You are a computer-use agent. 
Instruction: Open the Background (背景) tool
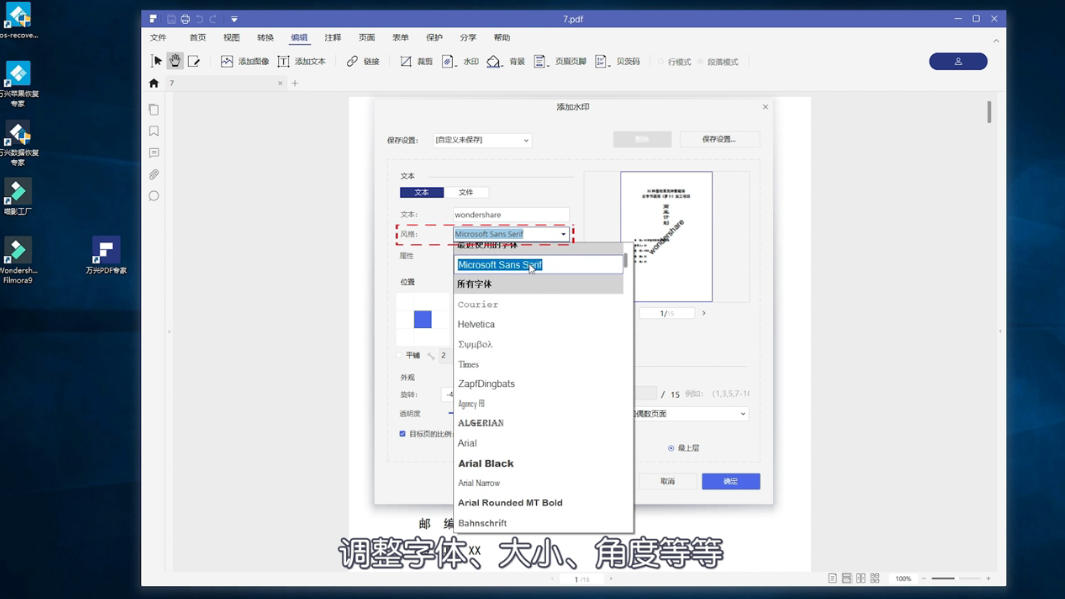click(x=506, y=61)
